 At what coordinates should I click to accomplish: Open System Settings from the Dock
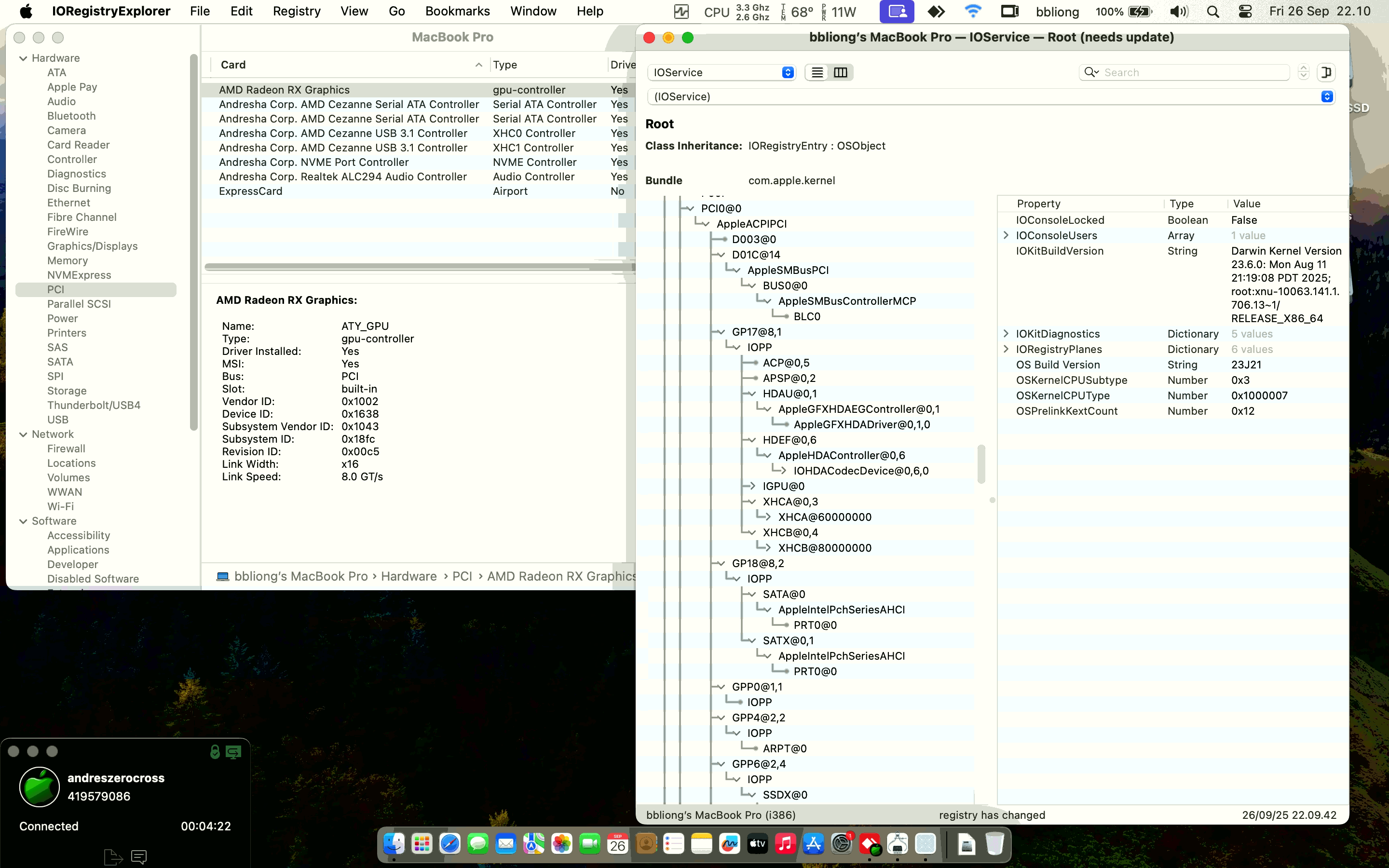842,844
